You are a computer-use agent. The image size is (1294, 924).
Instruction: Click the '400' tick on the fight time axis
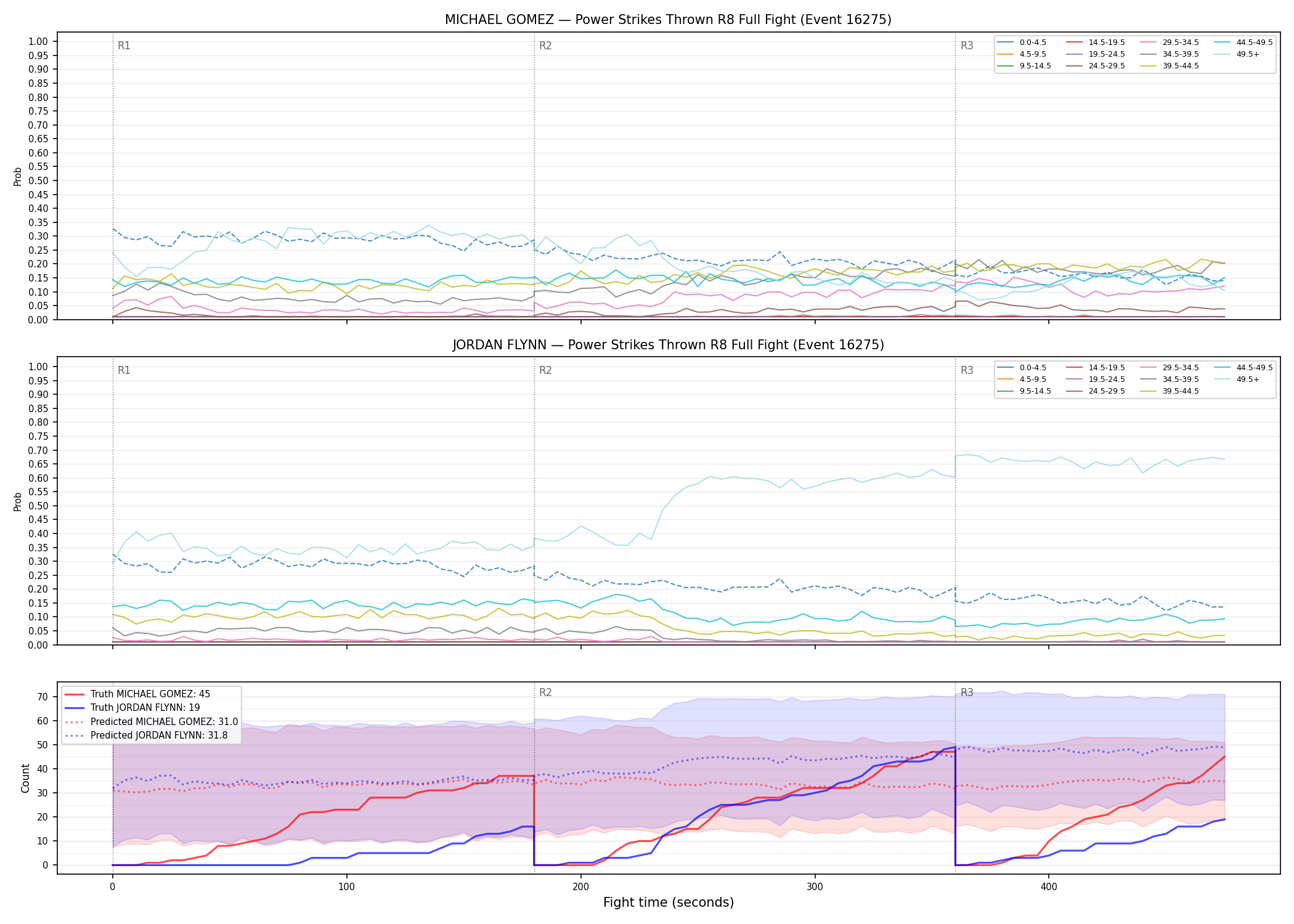point(1049,887)
